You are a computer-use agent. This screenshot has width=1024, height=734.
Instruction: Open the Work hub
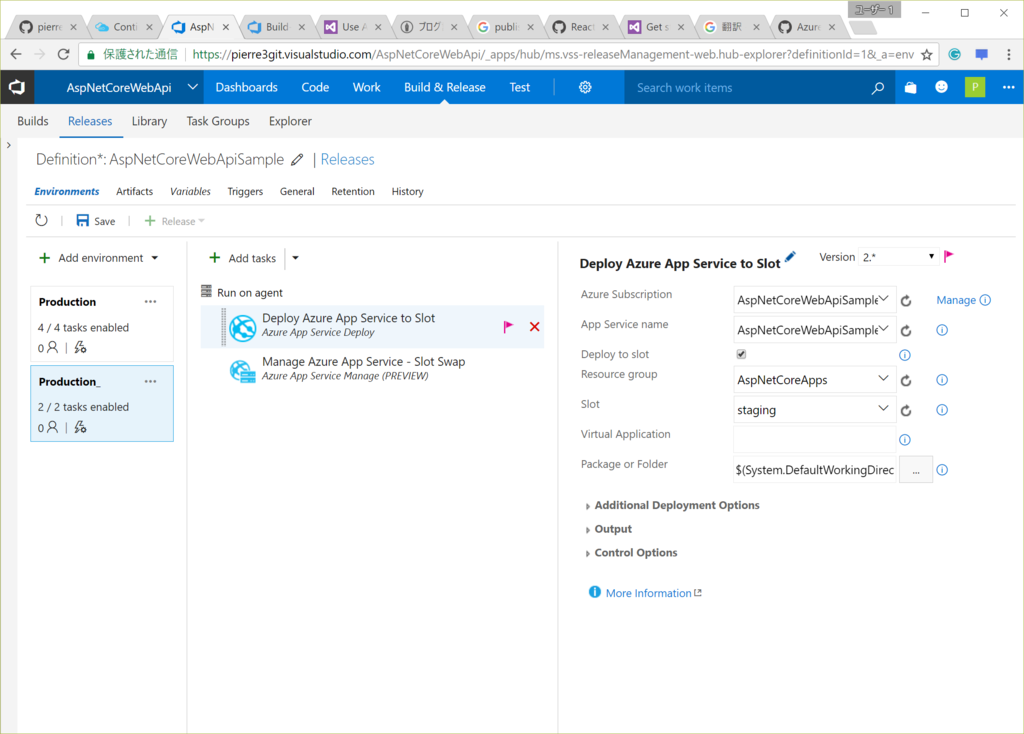tap(366, 87)
